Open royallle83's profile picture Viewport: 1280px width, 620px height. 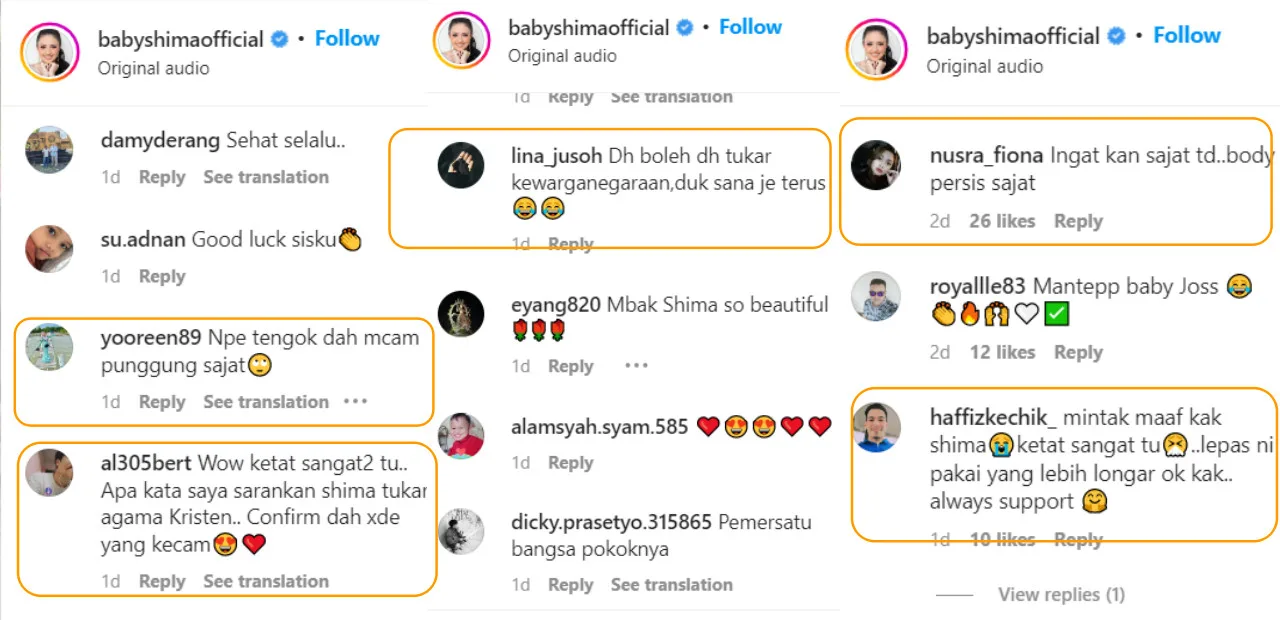(x=875, y=296)
